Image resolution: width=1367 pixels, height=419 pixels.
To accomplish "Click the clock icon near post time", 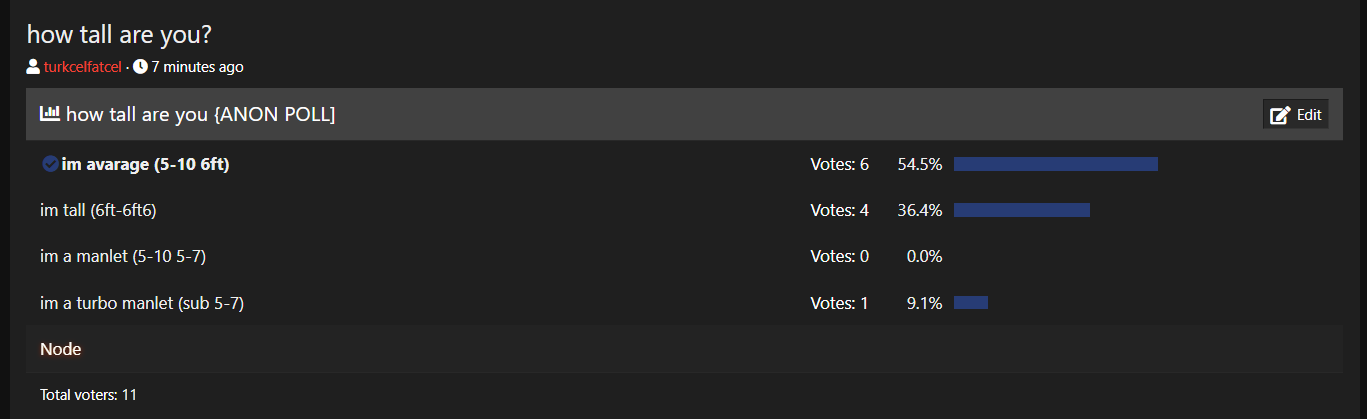I will click(x=140, y=68).
